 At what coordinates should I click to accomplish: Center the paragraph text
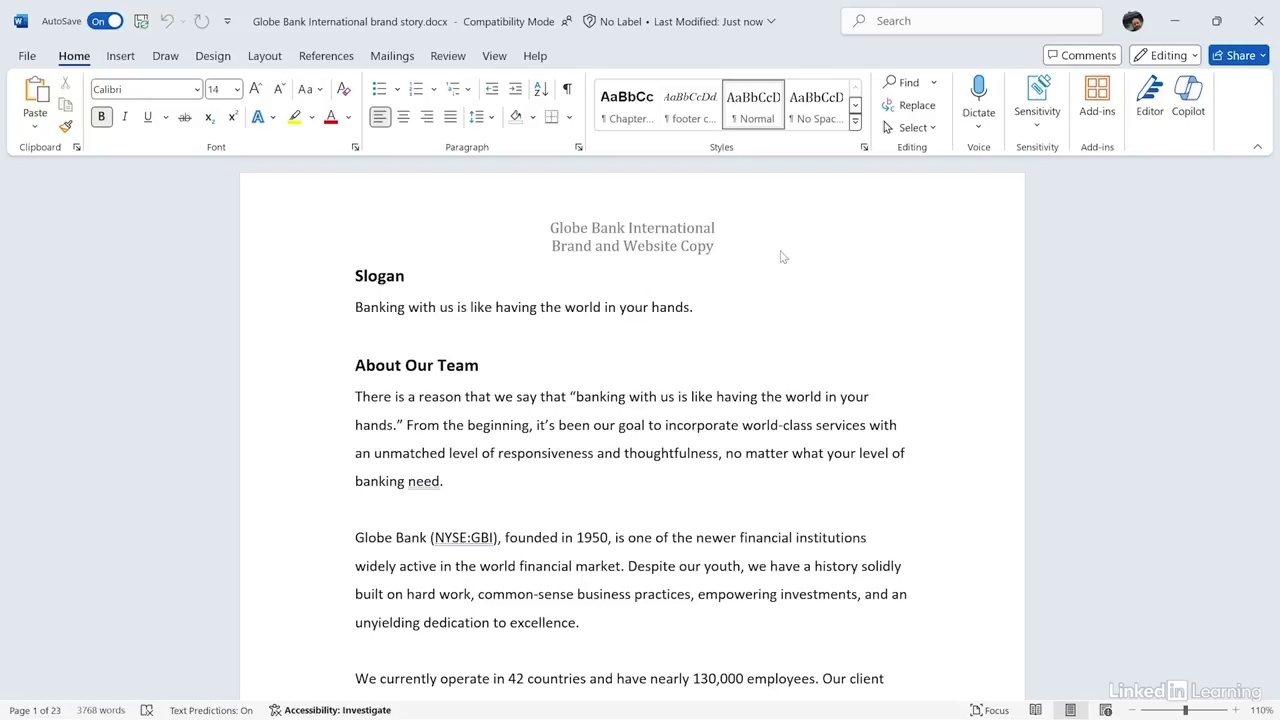pos(403,117)
